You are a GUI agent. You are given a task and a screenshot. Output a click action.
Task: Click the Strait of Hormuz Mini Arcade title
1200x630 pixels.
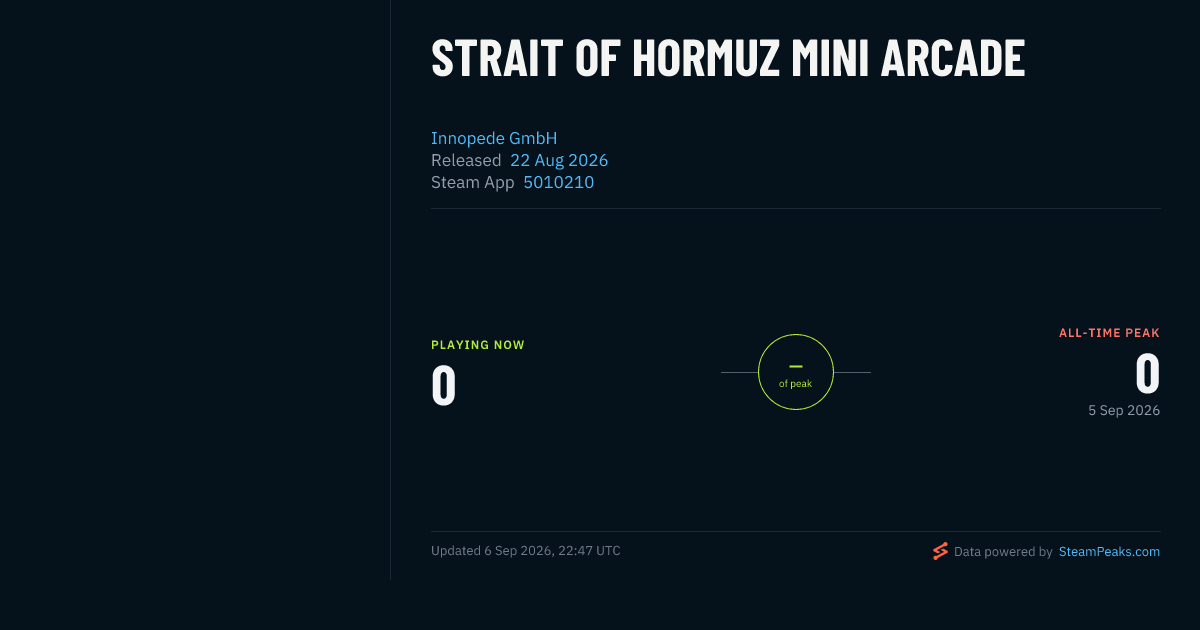pyautogui.click(x=728, y=58)
